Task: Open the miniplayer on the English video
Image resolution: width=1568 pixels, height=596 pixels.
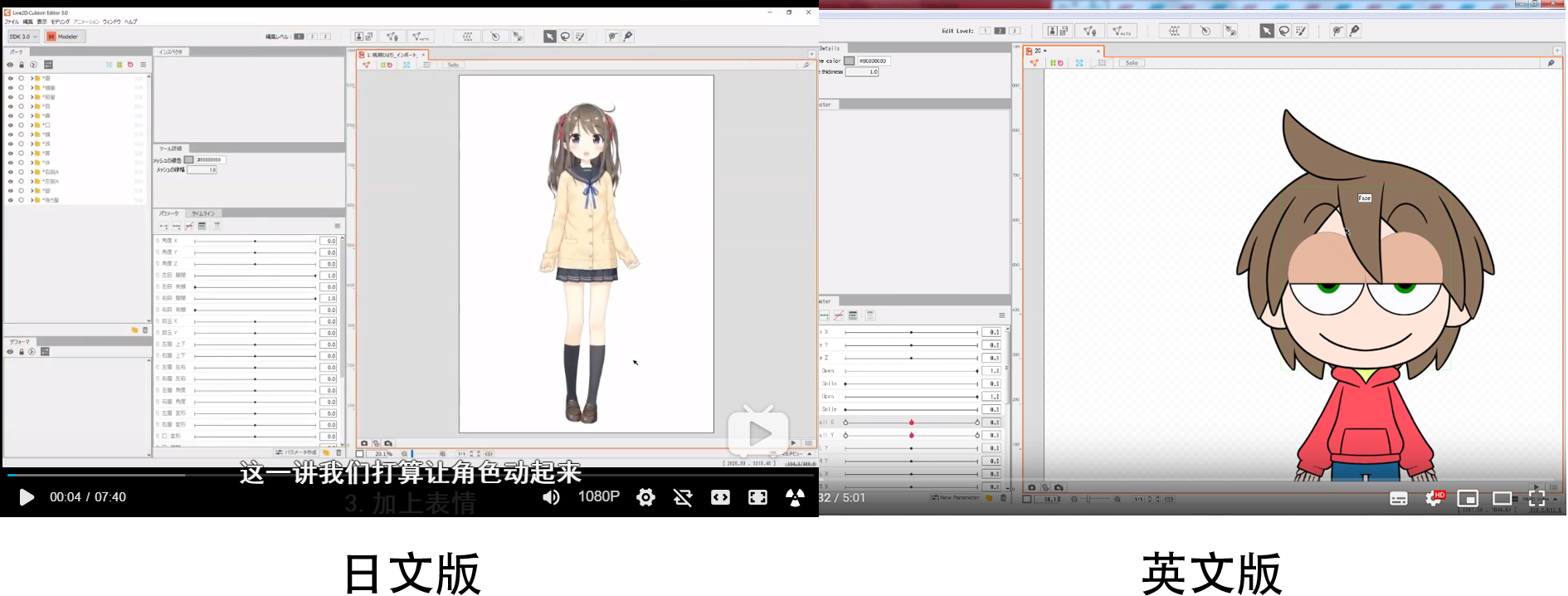Action: pyautogui.click(x=1468, y=498)
